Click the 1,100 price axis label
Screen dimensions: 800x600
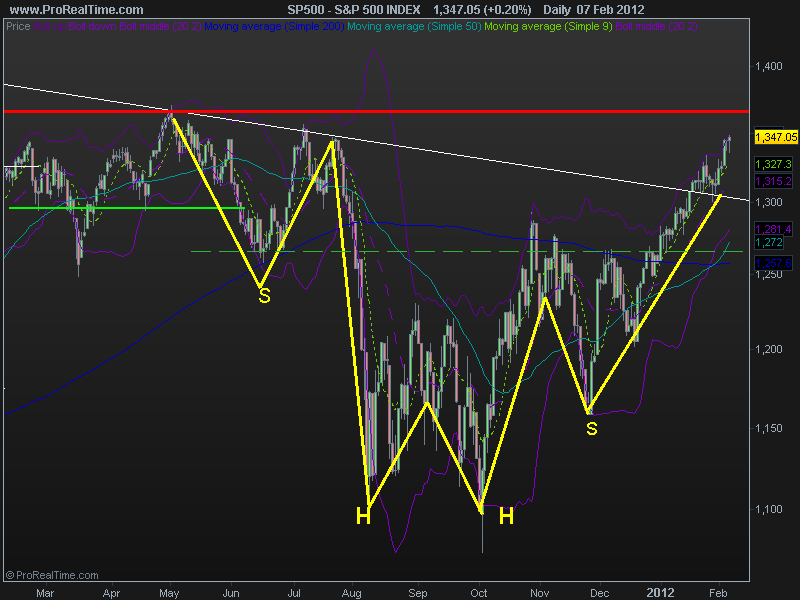(769, 509)
